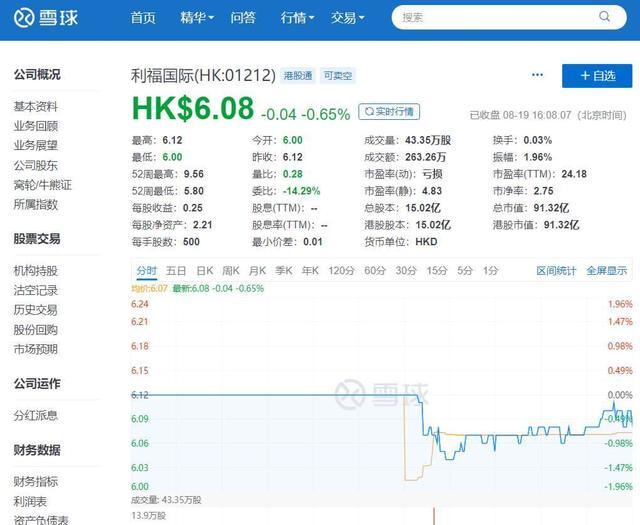Select the 15分 interval tab
The height and width of the screenshot is (525, 640).
437,271
